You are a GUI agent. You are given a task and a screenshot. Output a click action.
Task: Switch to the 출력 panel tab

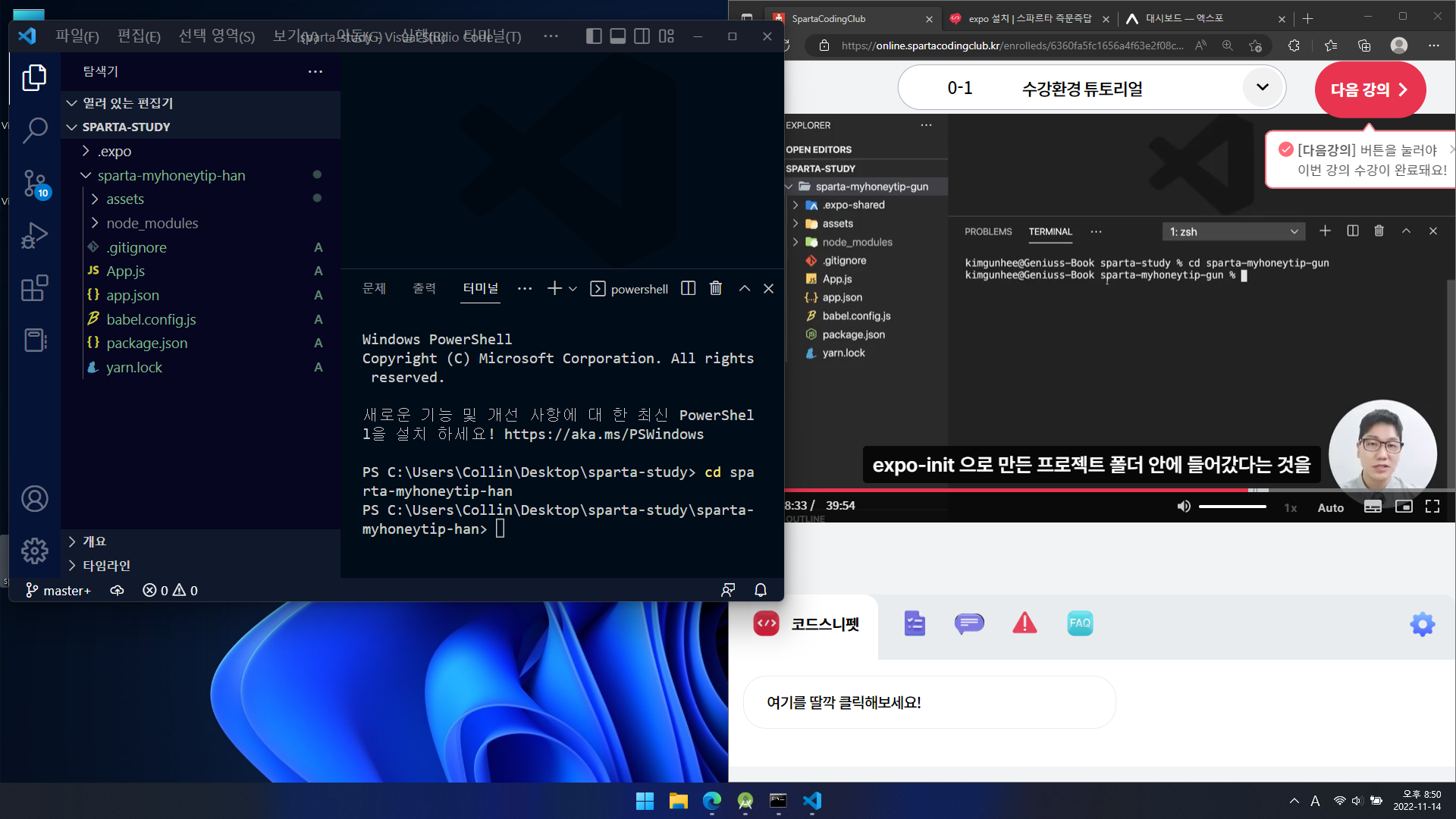(425, 288)
